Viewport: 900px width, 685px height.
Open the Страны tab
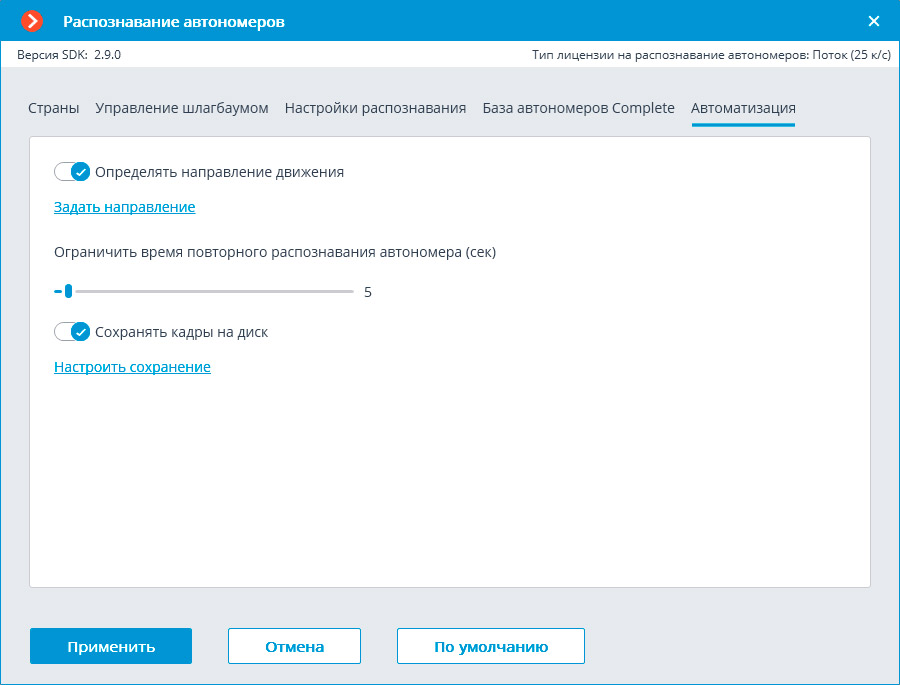point(54,108)
